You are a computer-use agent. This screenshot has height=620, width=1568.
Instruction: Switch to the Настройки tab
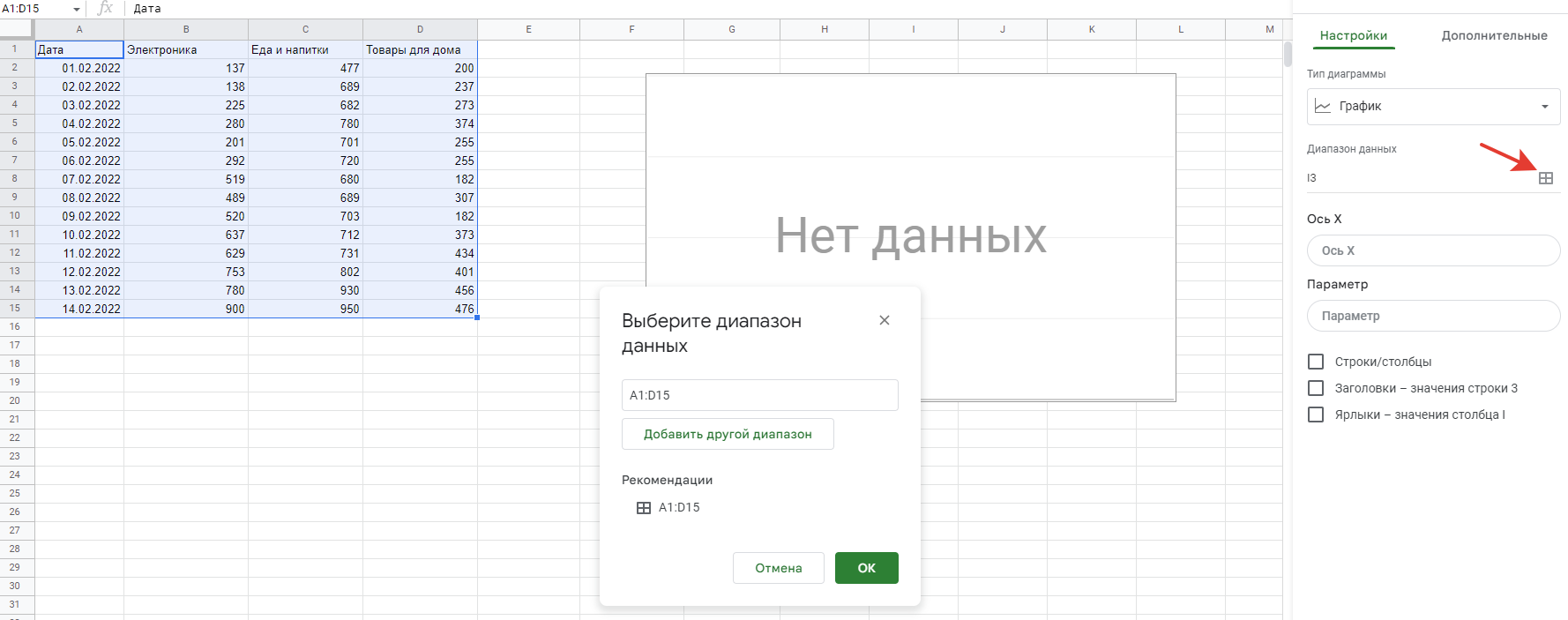1353,35
